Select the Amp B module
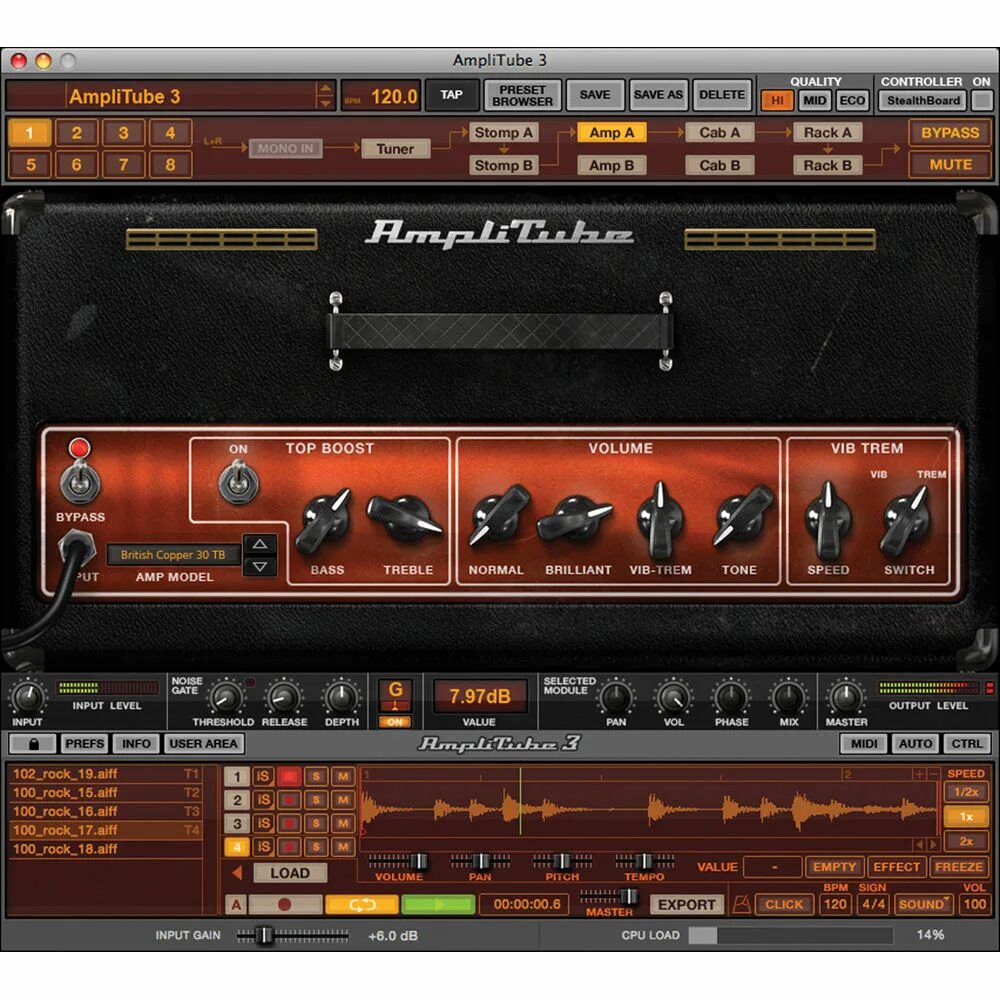The image size is (1000, 1000). (x=612, y=165)
